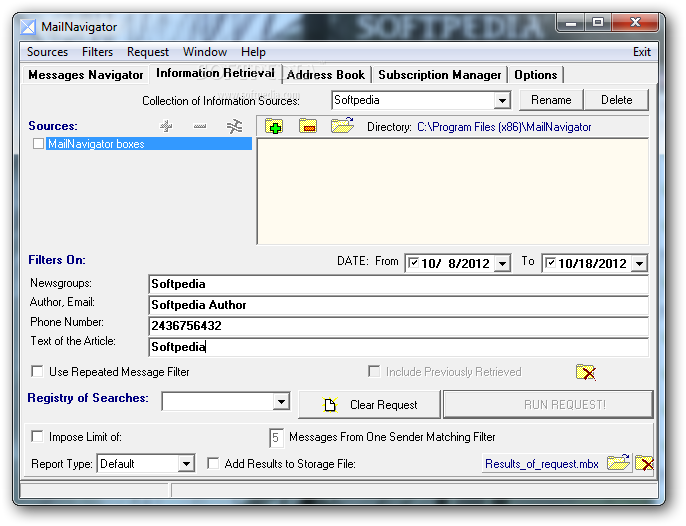The width and height of the screenshot is (686, 526).
Task: Click the remove source minus icon
Action: pyautogui.click(x=200, y=126)
